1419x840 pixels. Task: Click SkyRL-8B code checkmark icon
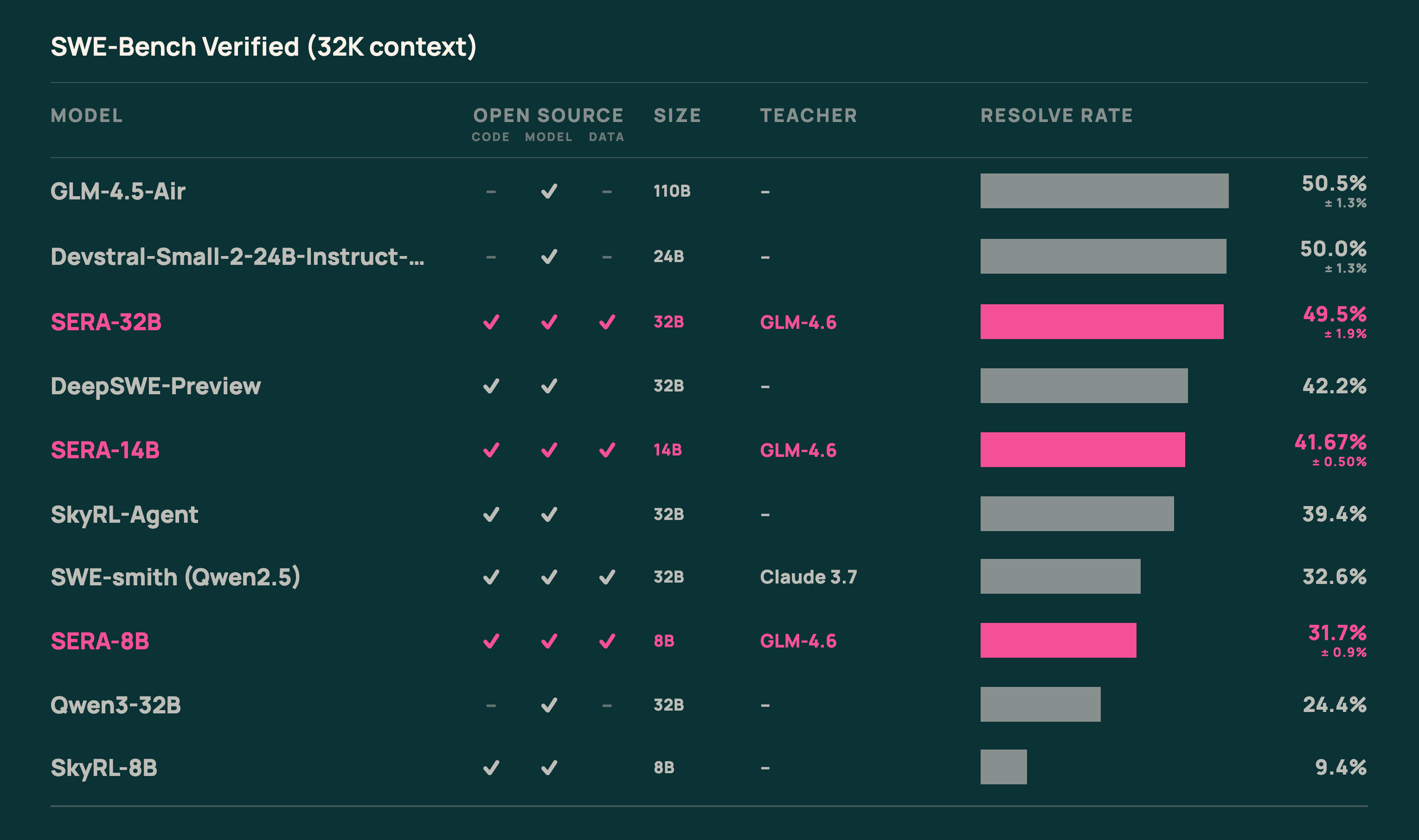[x=491, y=768]
